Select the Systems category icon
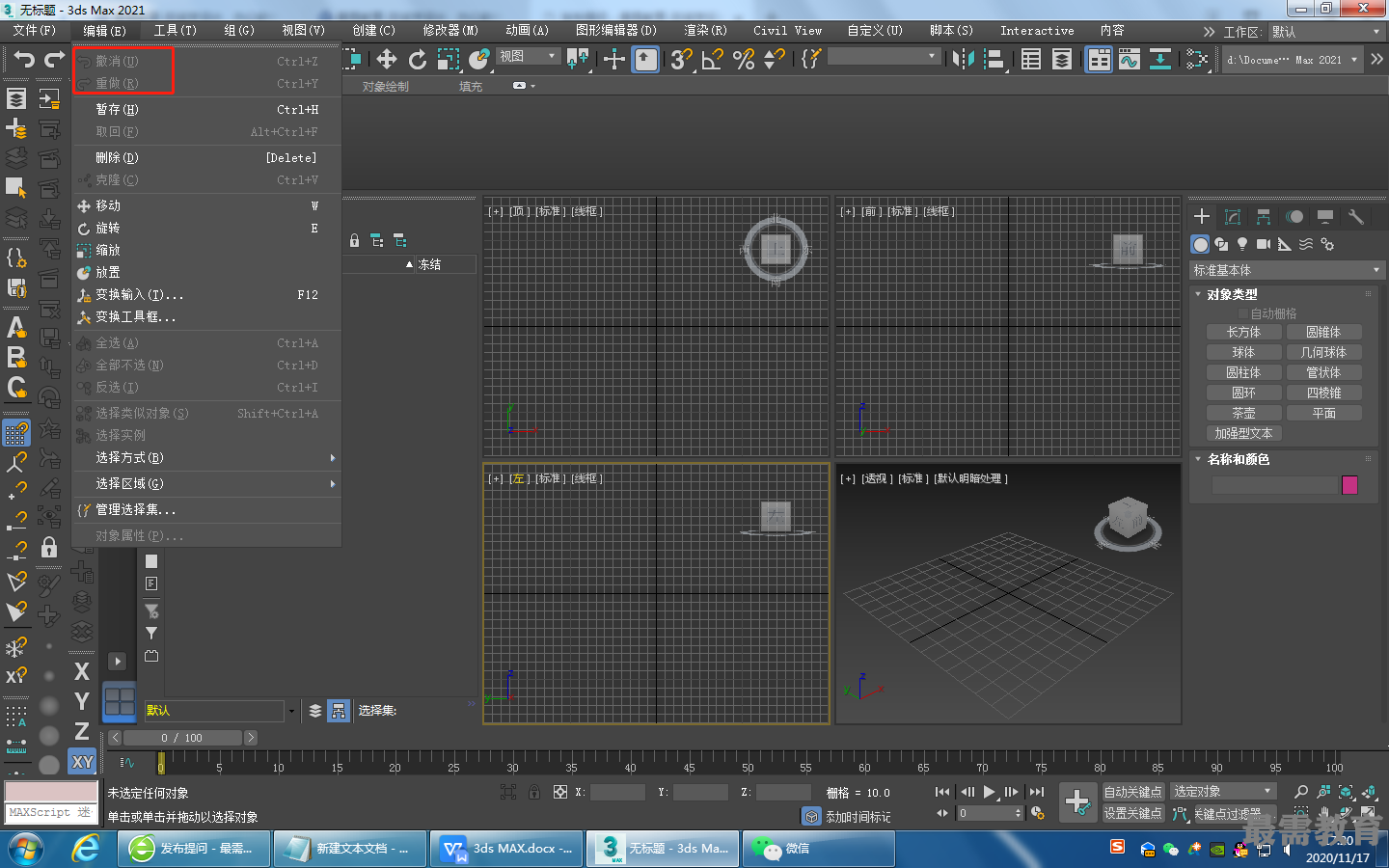The height and width of the screenshot is (868, 1389). [1327, 244]
